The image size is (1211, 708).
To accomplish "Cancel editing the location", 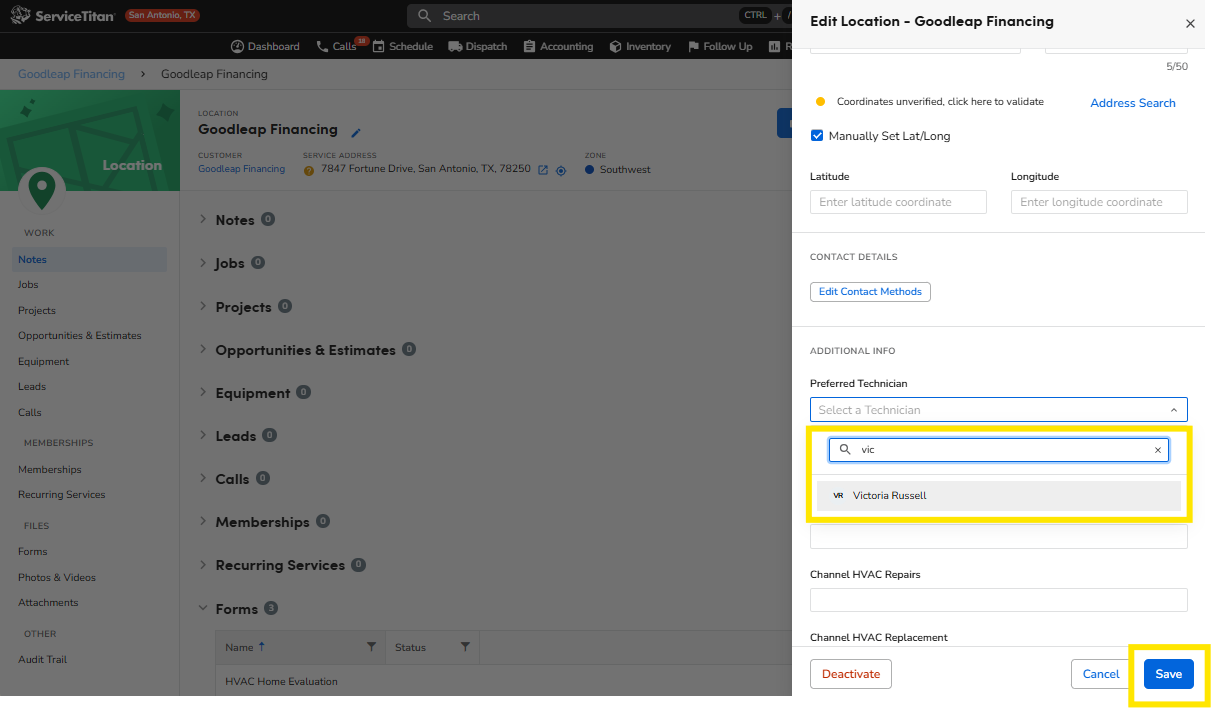I will 1101,674.
